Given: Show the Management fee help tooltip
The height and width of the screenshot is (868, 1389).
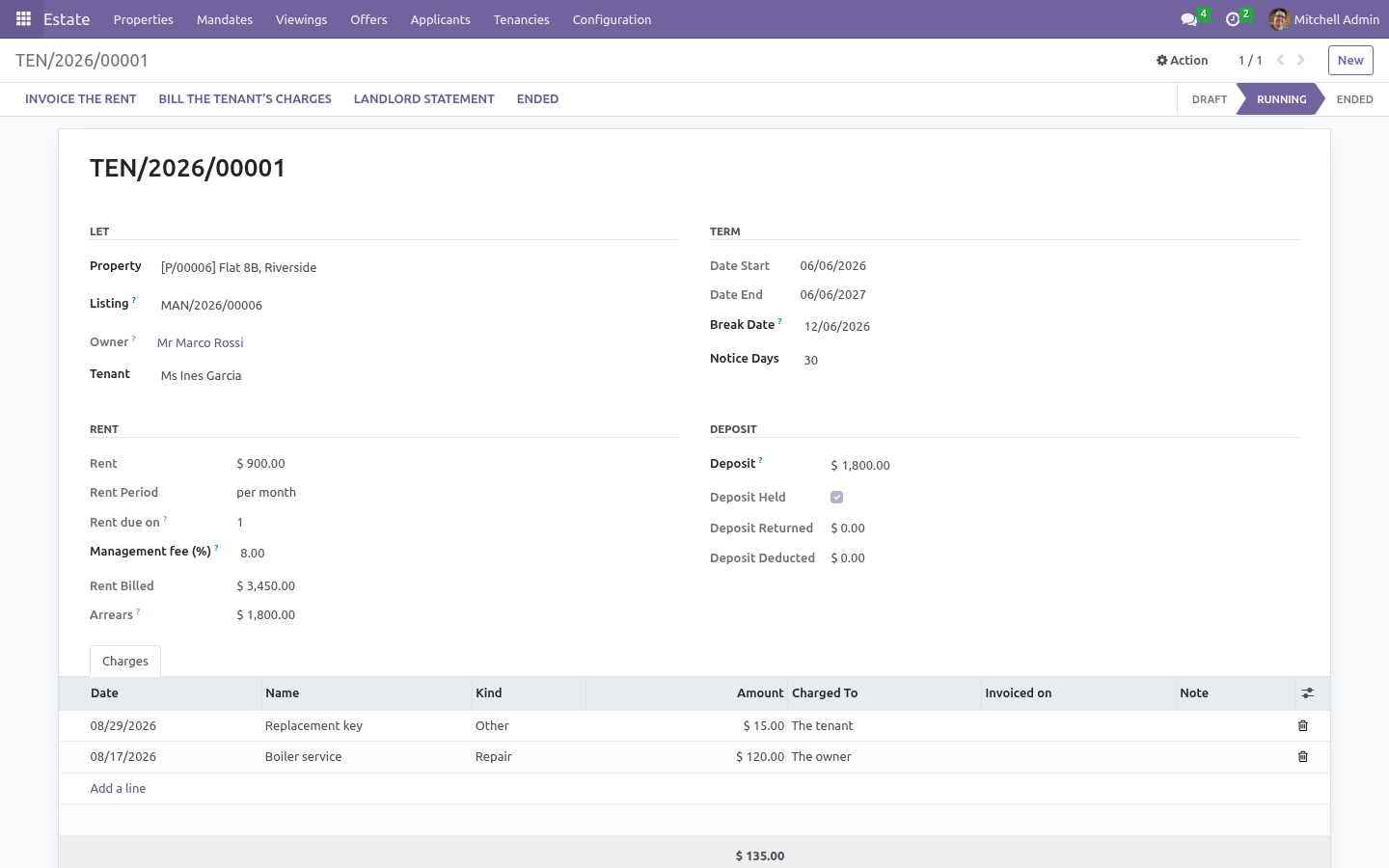Looking at the screenshot, I should 216,548.
